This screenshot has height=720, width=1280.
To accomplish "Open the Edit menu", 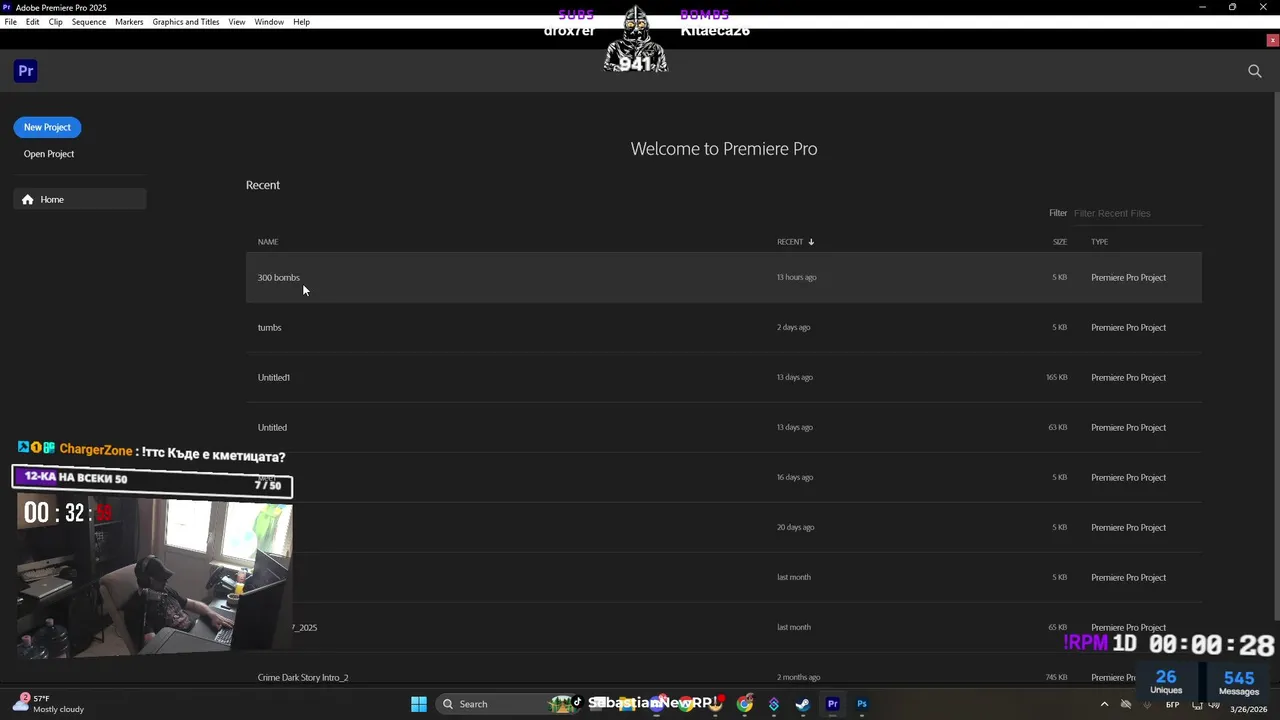I will [33, 22].
